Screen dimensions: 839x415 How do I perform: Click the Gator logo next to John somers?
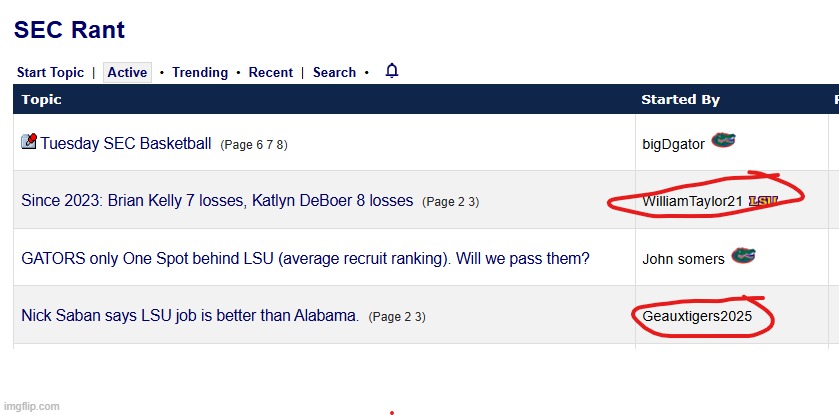coord(743,257)
